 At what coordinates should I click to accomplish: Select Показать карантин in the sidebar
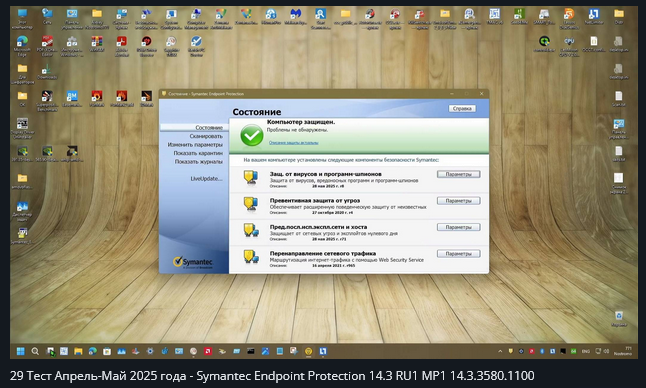coord(198,153)
